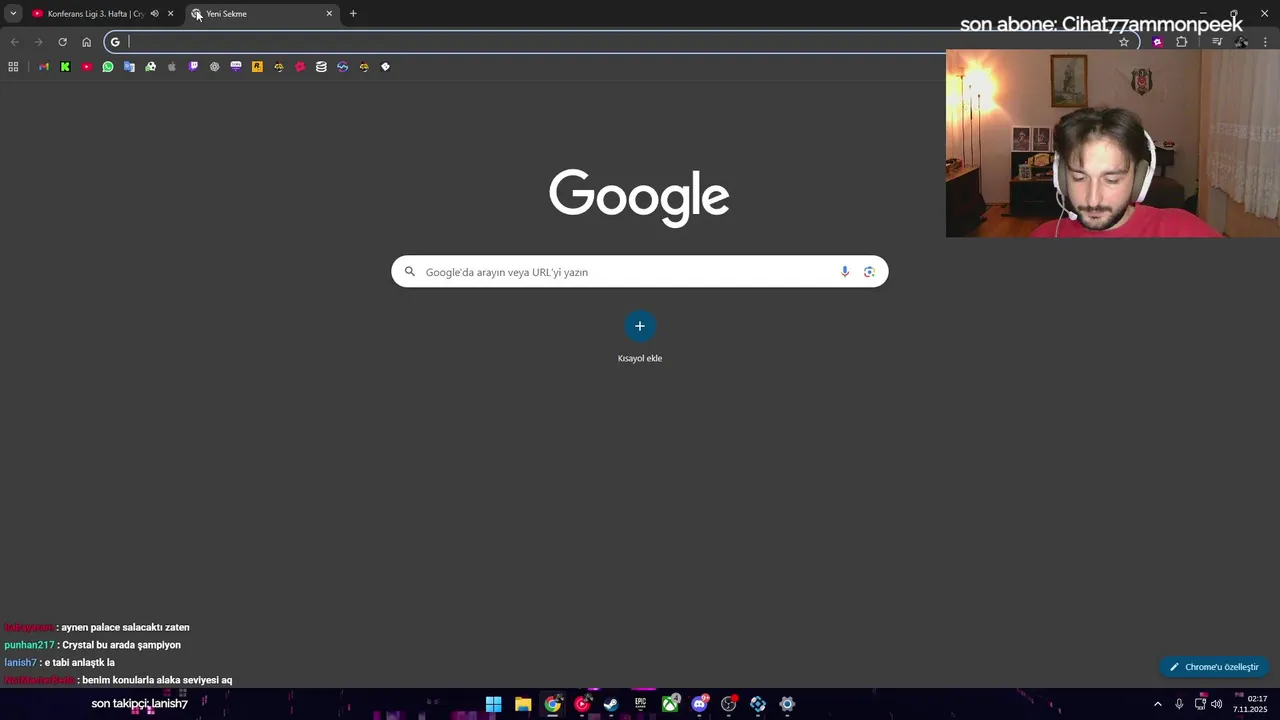Select the Yeni Sekme tab
Image resolution: width=1280 pixels, height=720 pixels.
click(260, 14)
